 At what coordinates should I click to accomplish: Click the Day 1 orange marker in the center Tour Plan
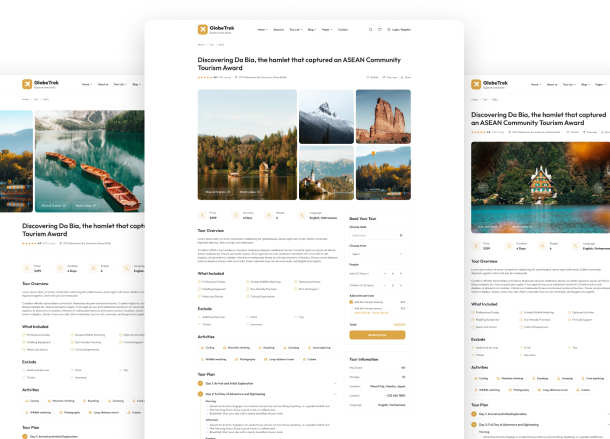click(x=200, y=383)
